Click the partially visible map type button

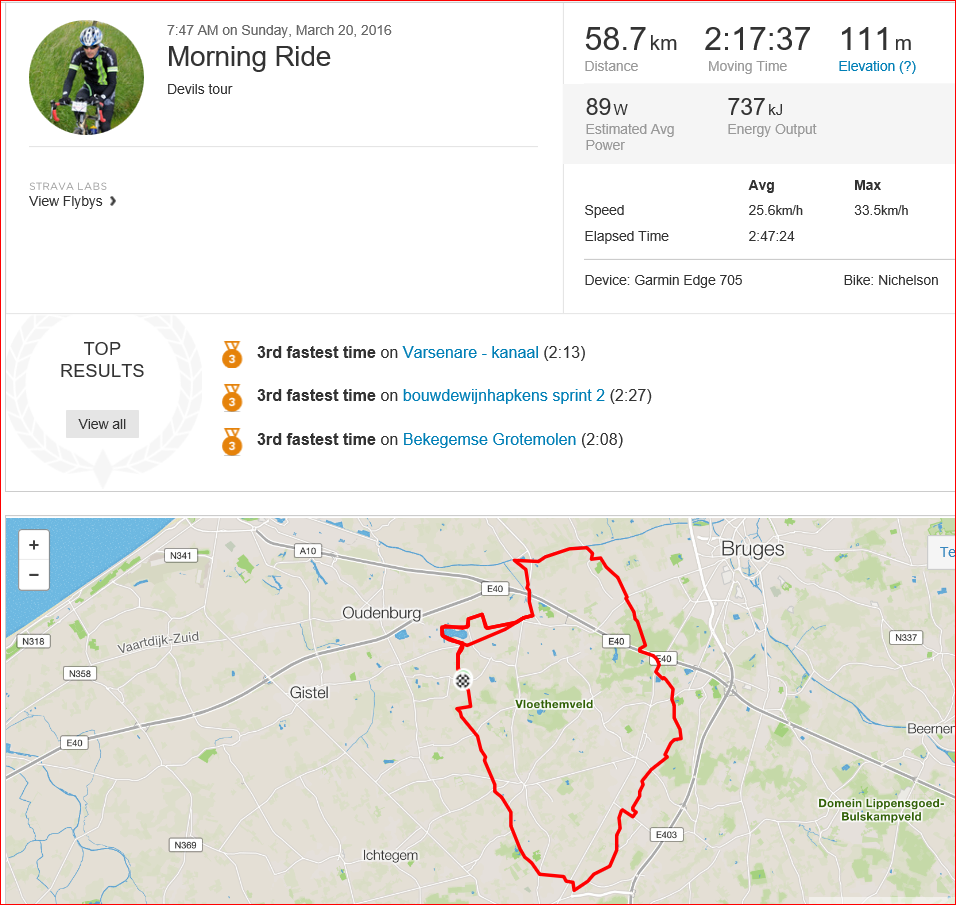(942, 553)
